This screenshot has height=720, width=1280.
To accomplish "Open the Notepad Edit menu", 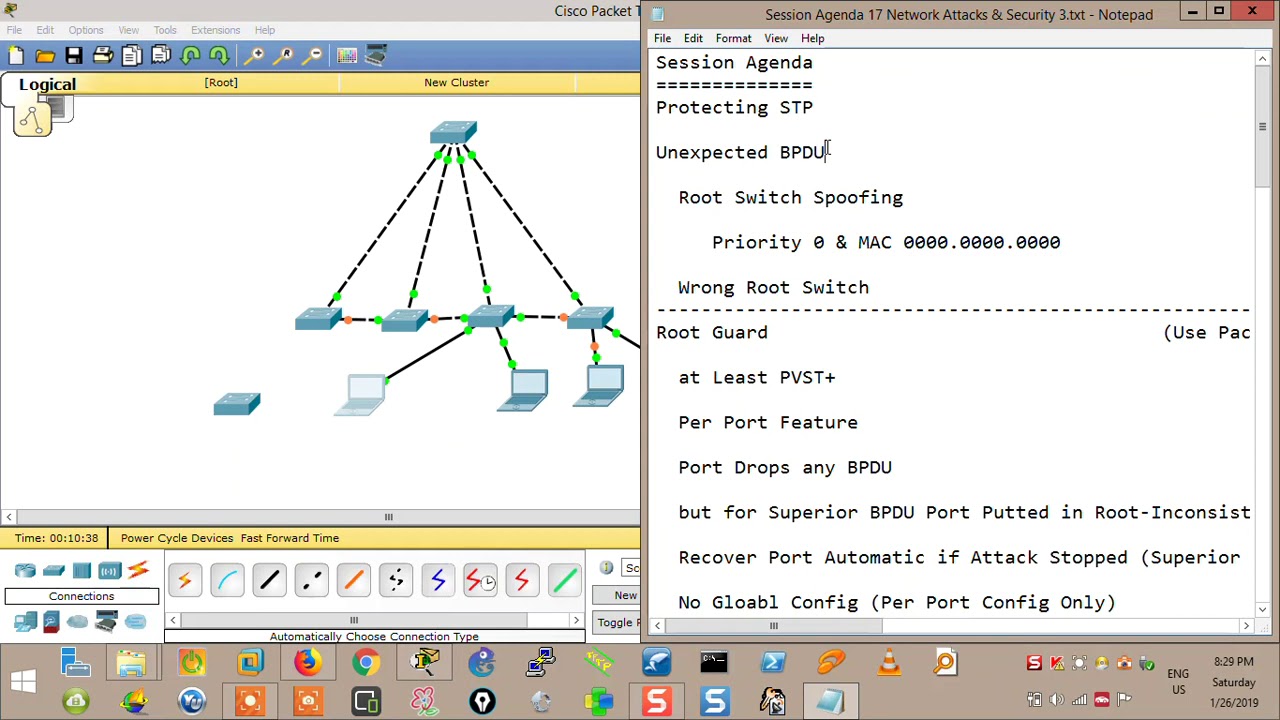I will point(693,38).
